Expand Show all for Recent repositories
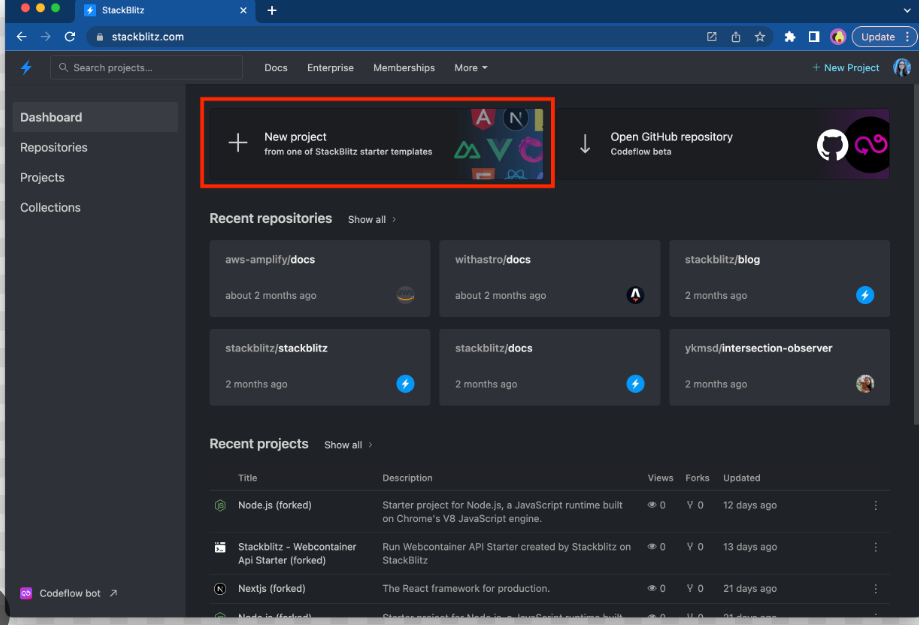This screenshot has height=625, width=919. click(x=372, y=219)
